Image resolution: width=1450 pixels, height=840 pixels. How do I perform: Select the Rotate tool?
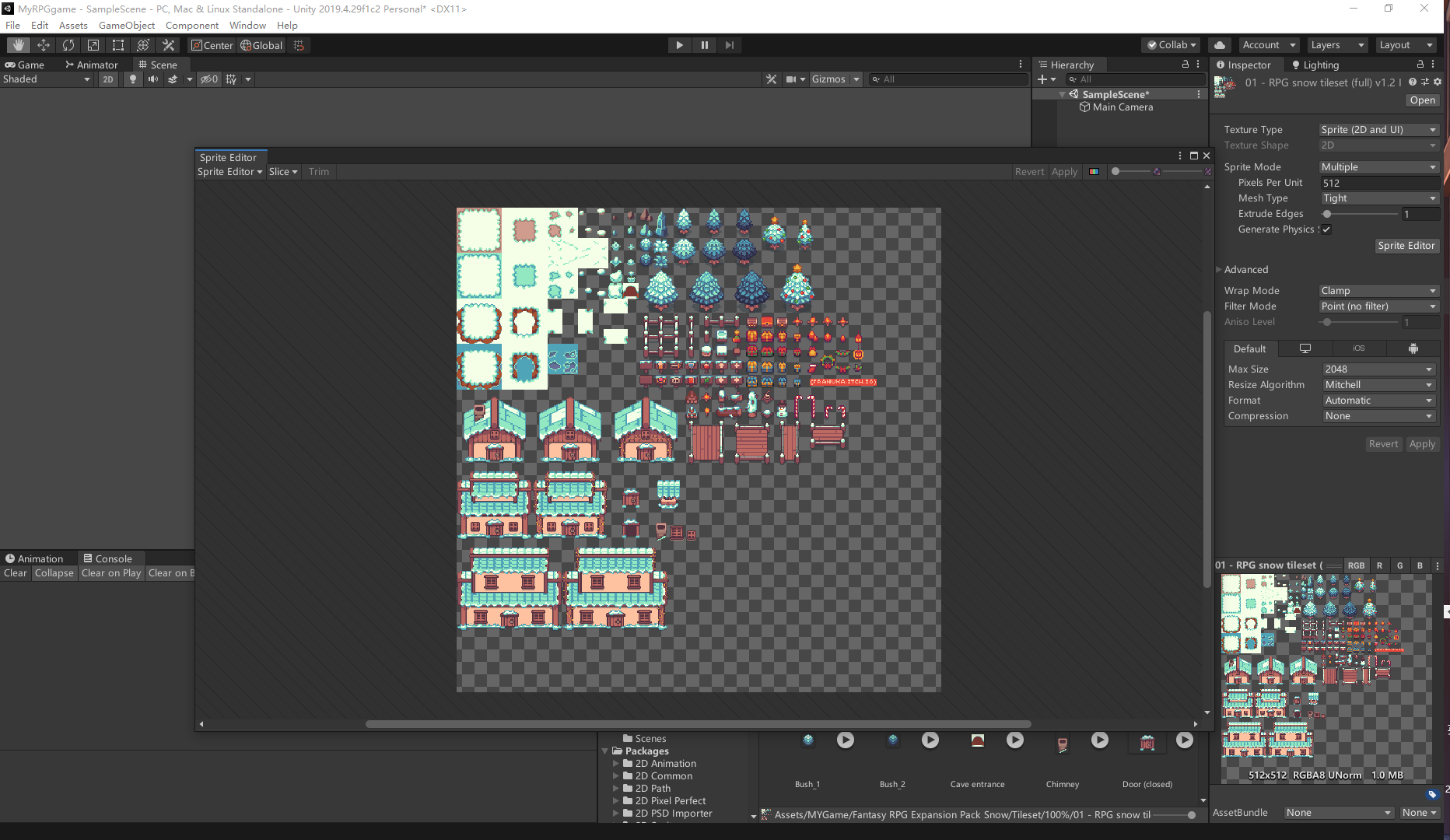pyautogui.click(x=68, y=45)
